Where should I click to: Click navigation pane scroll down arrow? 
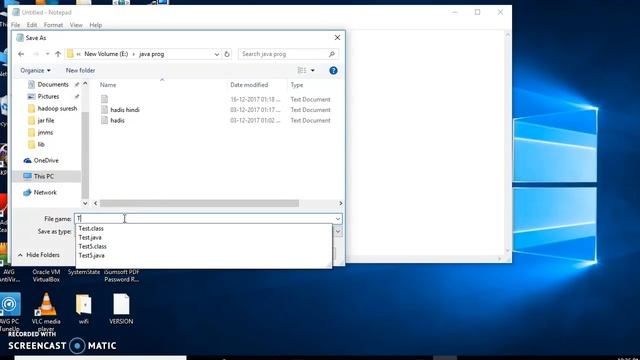tap(85, 203)
